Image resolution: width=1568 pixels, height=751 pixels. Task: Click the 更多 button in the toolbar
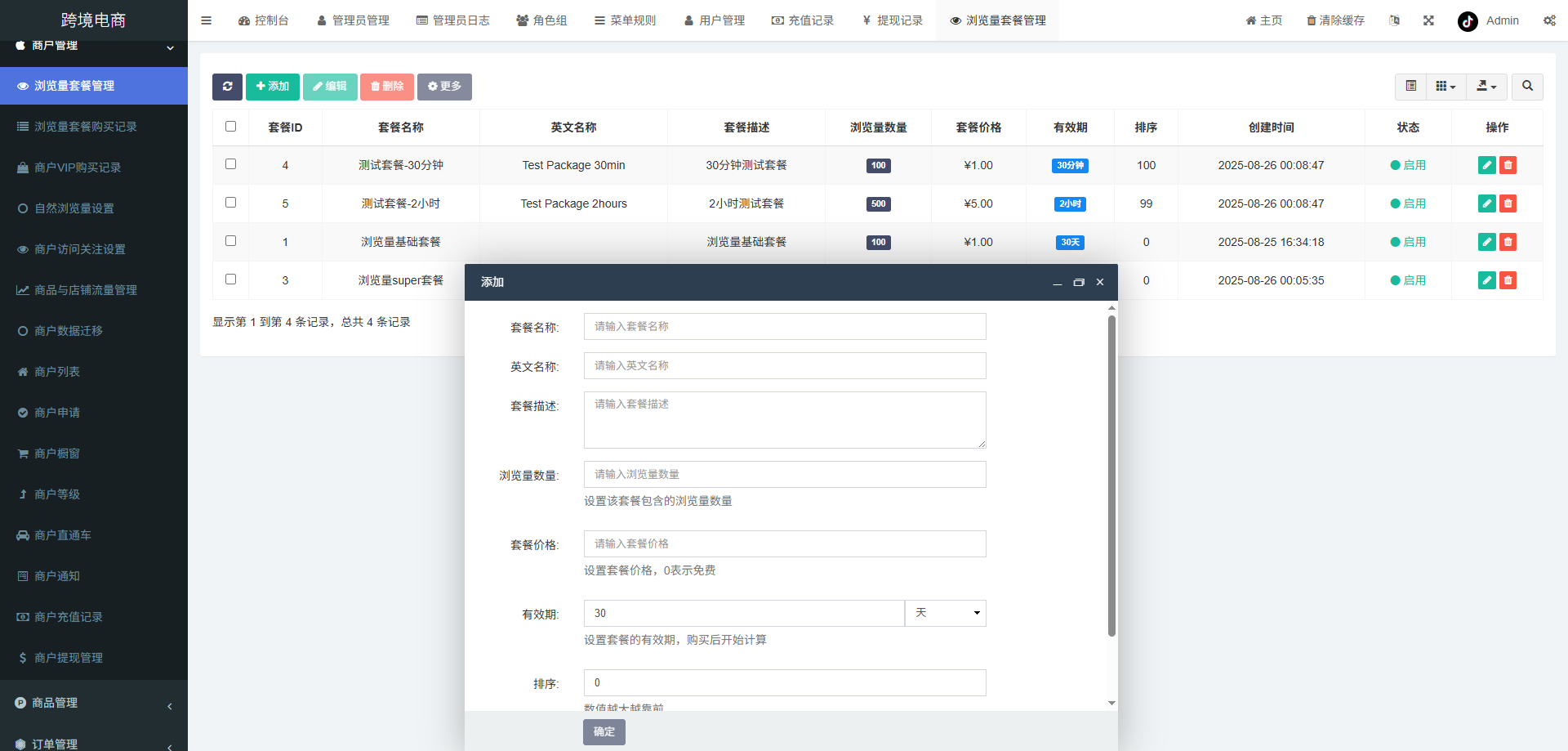coord(444,87)
